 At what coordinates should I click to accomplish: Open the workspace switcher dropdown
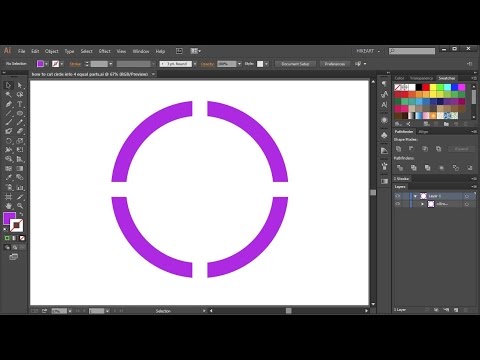368,51
